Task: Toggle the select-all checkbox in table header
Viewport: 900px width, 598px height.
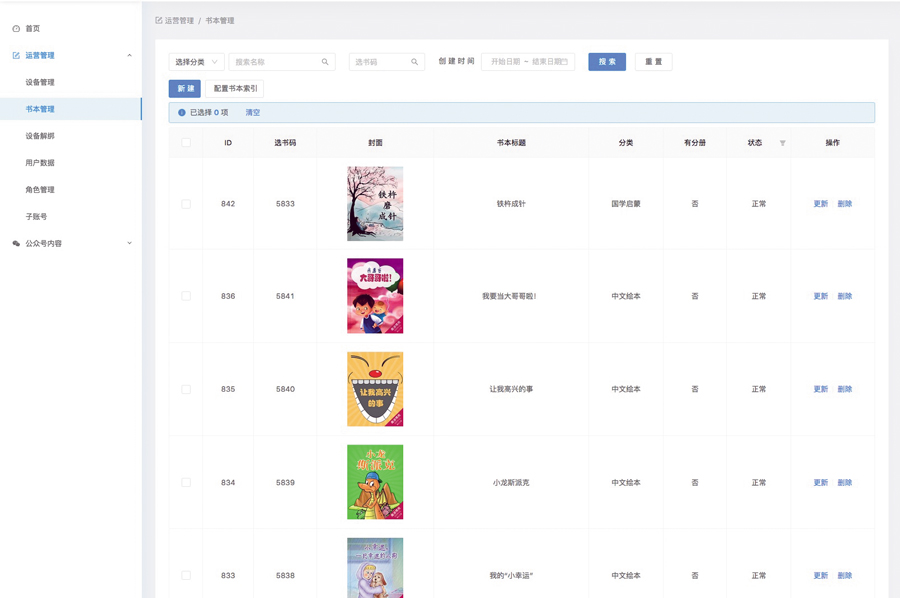Action: (186, 143)
